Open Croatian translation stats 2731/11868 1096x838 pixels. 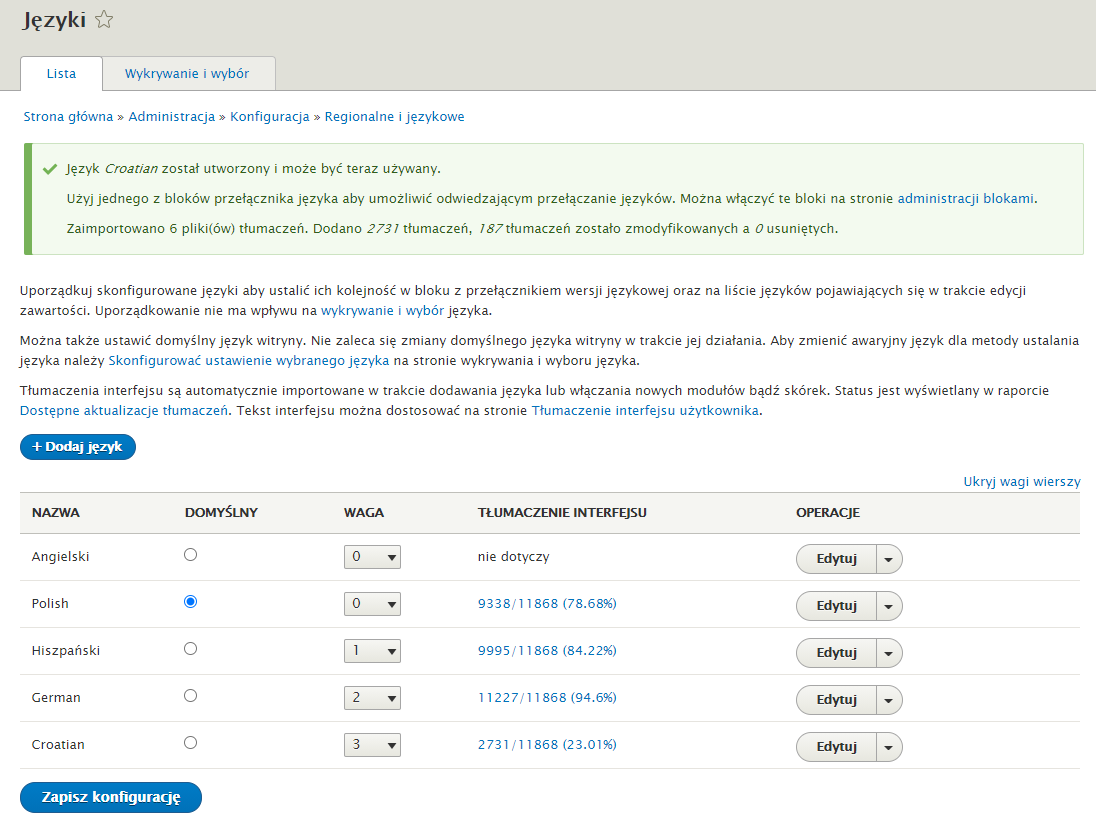[547, 744]
